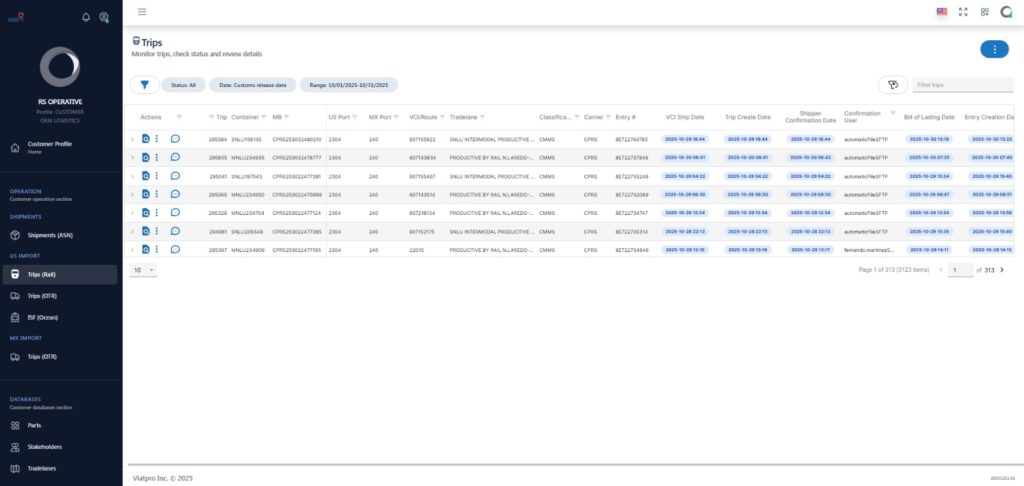
Task: Expand the row for trip 295367
Action: pyautogui.click(x=132, y=249)
